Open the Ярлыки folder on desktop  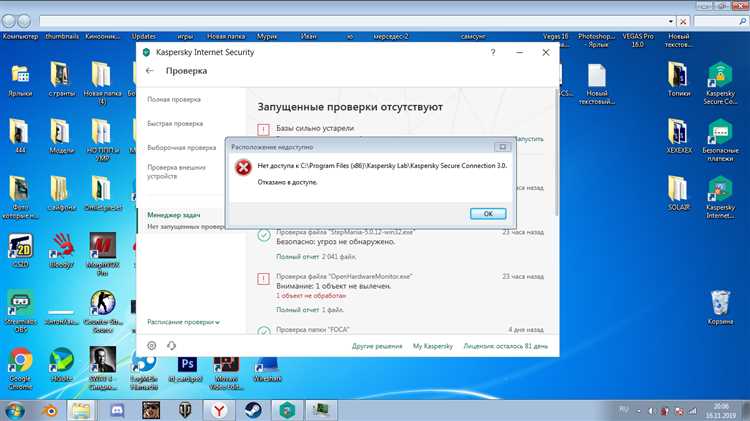(x=20, y=79)
